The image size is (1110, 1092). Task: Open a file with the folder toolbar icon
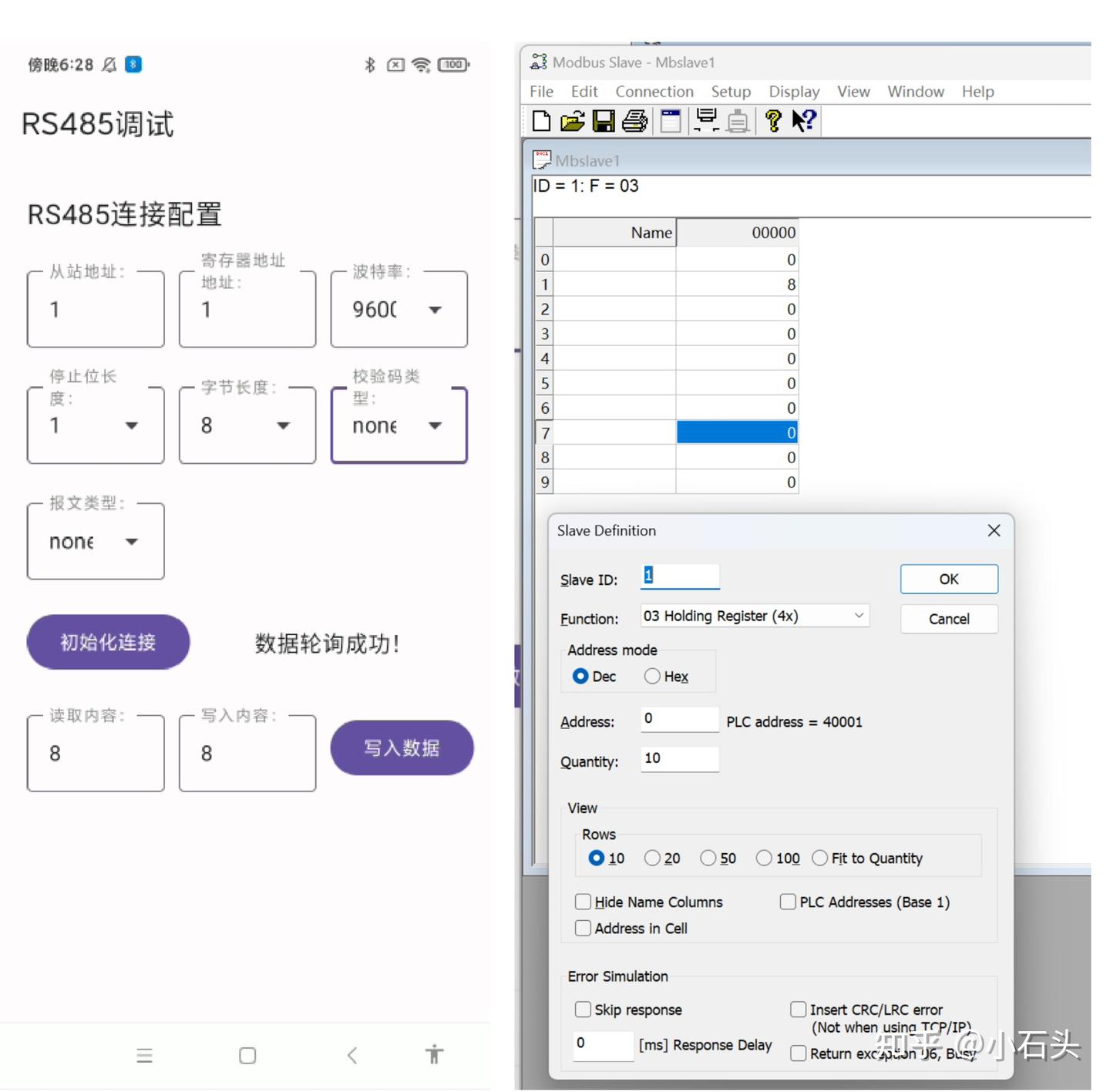tap(572, 121)
